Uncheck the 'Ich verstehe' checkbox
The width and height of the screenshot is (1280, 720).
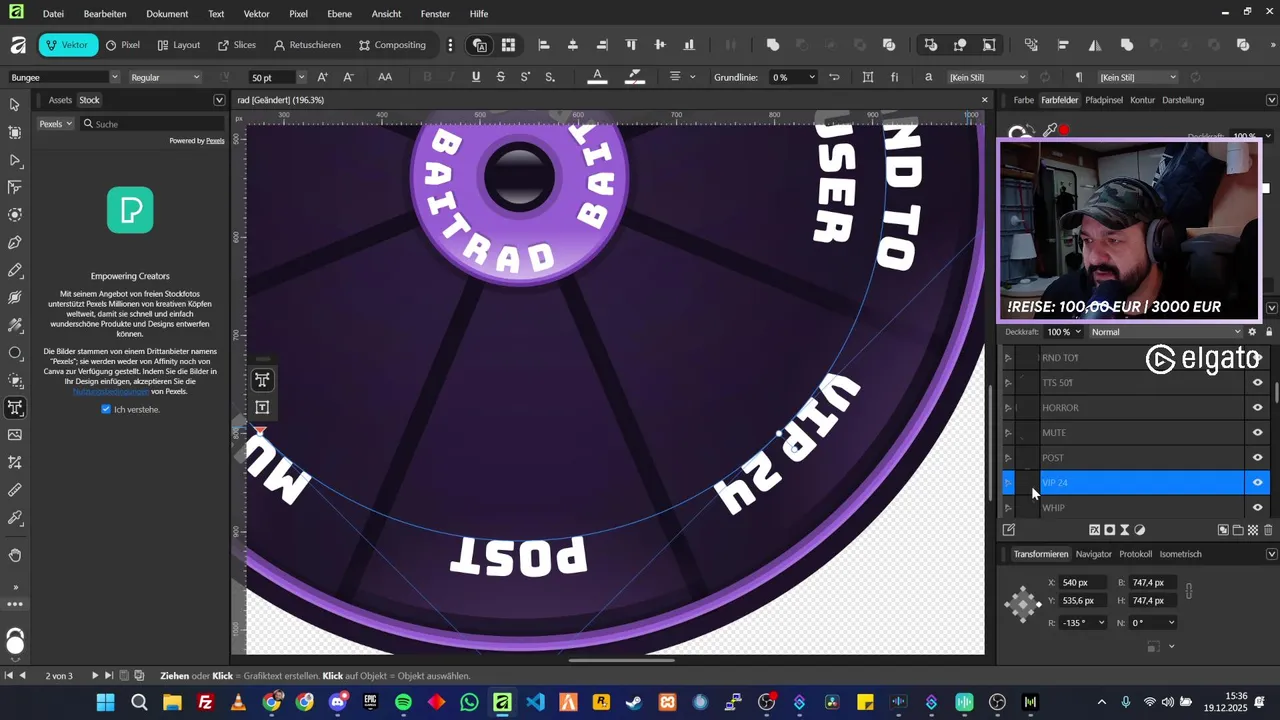point(106,409)
